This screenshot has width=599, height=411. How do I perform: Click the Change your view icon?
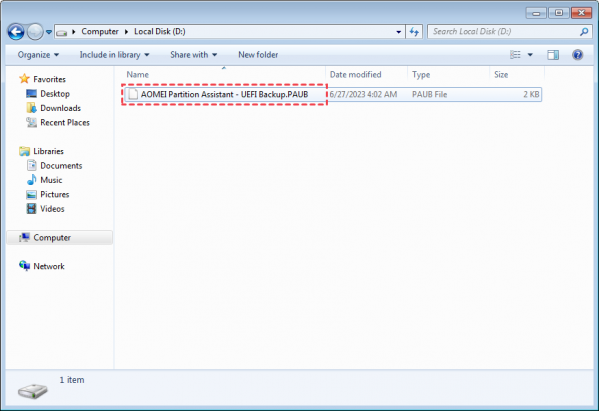tap(515, 55)
